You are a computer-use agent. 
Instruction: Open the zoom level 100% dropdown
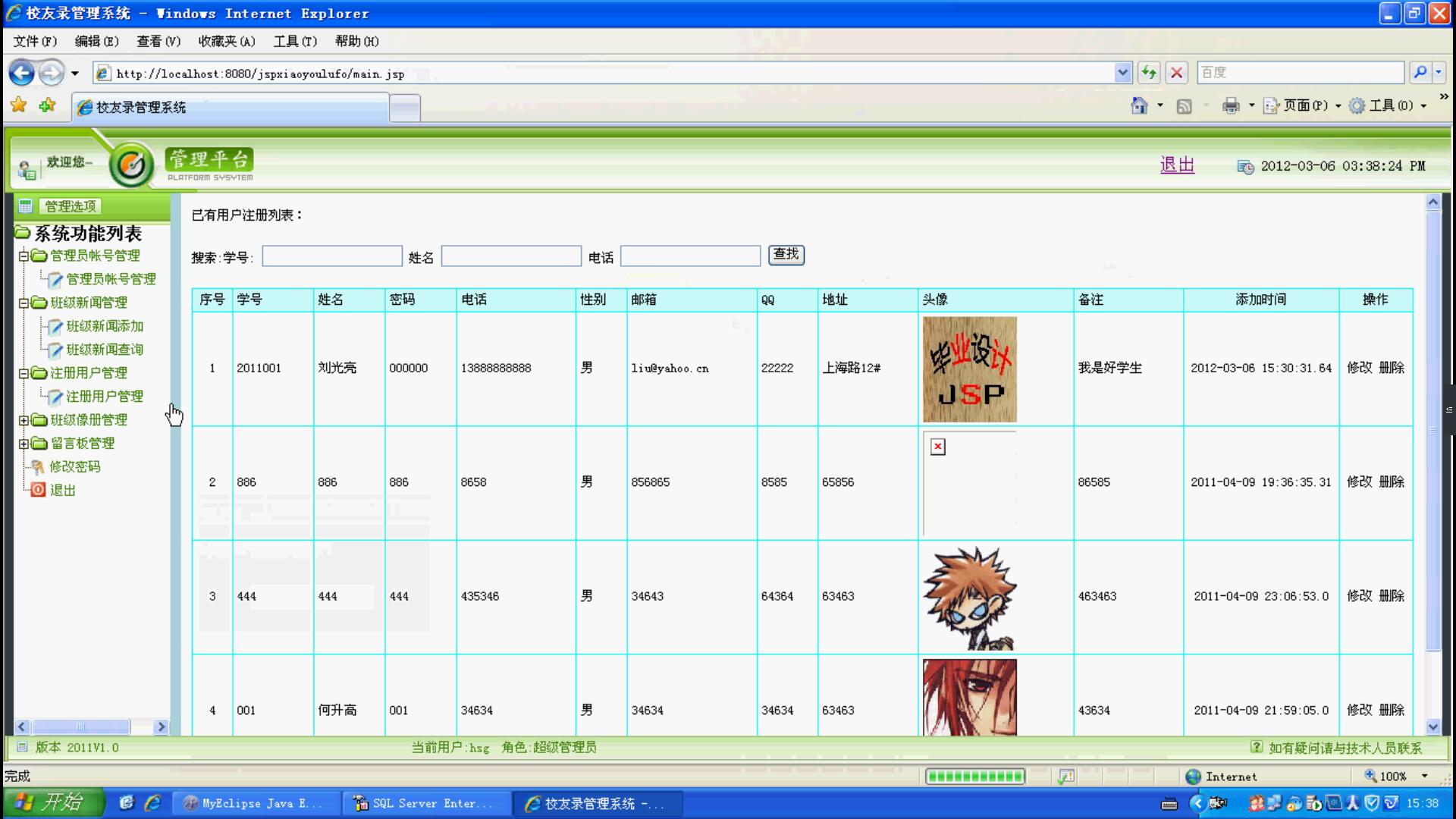coord(1425,776)
